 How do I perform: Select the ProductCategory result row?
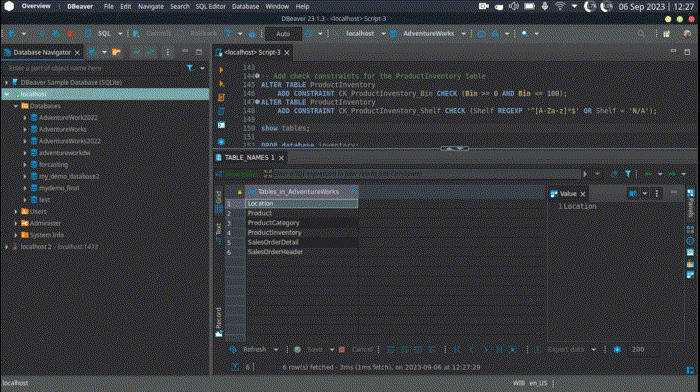(x=302, y=223)
